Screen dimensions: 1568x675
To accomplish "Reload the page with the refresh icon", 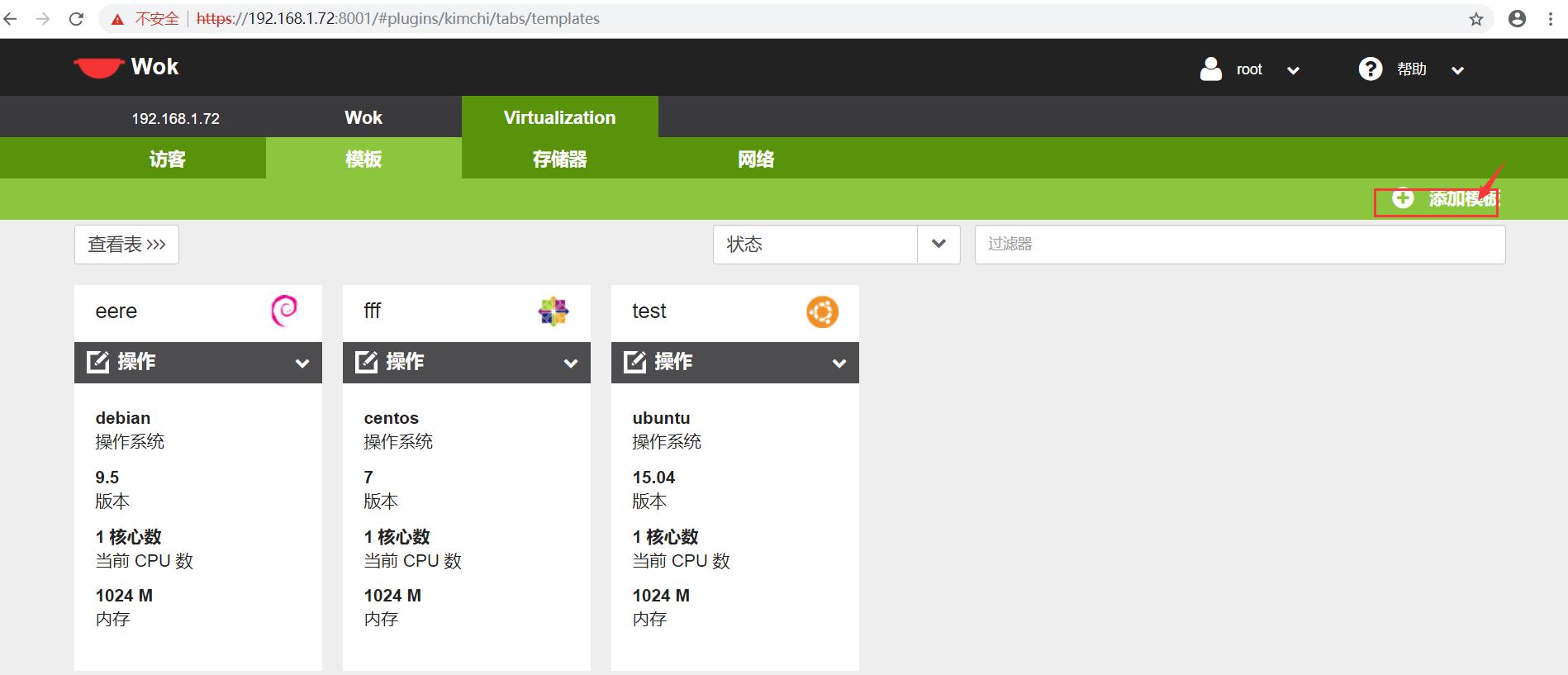I will click(x=76, y=18).
